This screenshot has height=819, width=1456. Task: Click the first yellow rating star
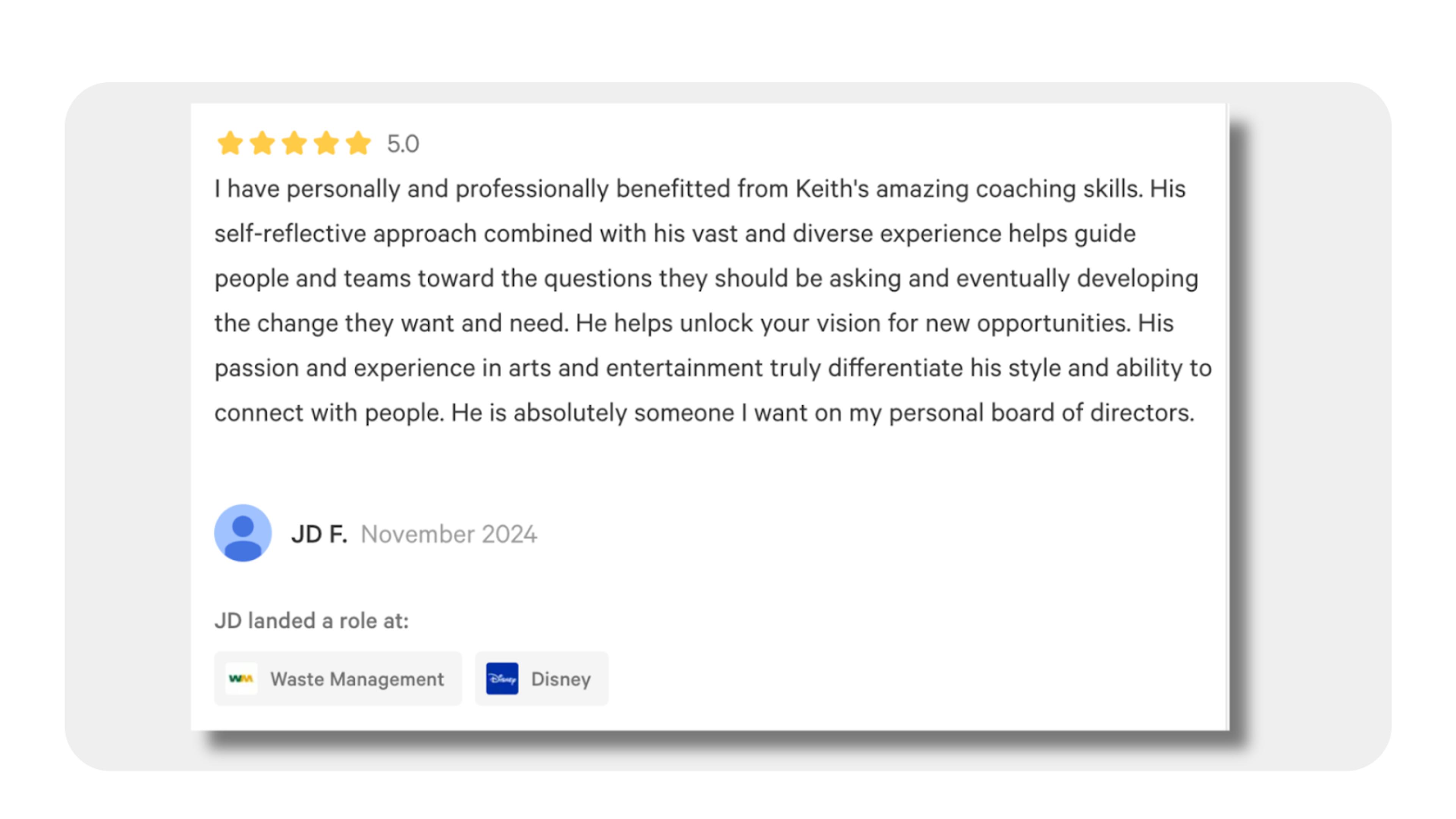pyautogui.click(x=230, y=143)
